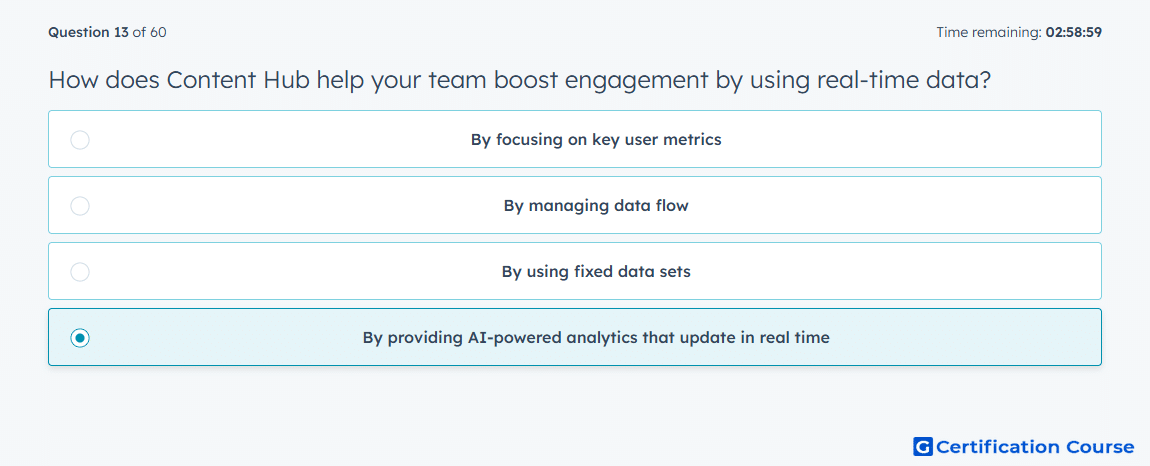This screenshot has width=1150, height=466.
Task: Click the G logo icon beside Certification Course
Action: pyautogui.click(x=923, y=446)
